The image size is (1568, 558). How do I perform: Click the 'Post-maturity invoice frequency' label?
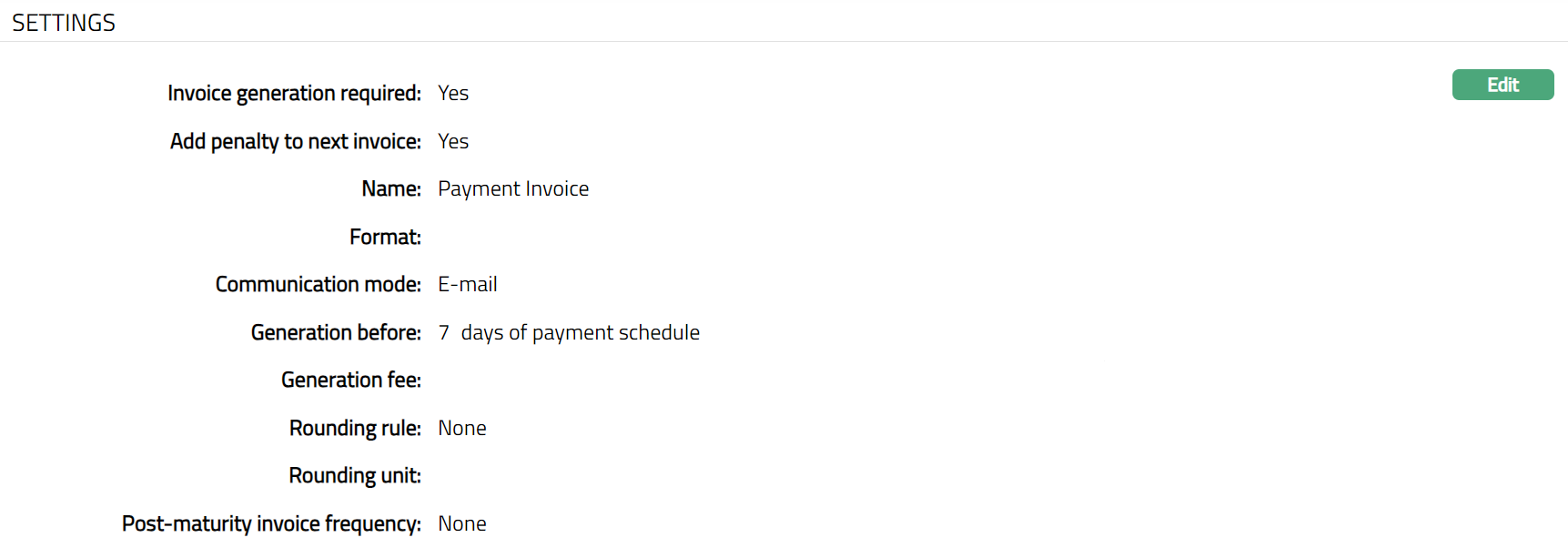(x=271, y=523)
